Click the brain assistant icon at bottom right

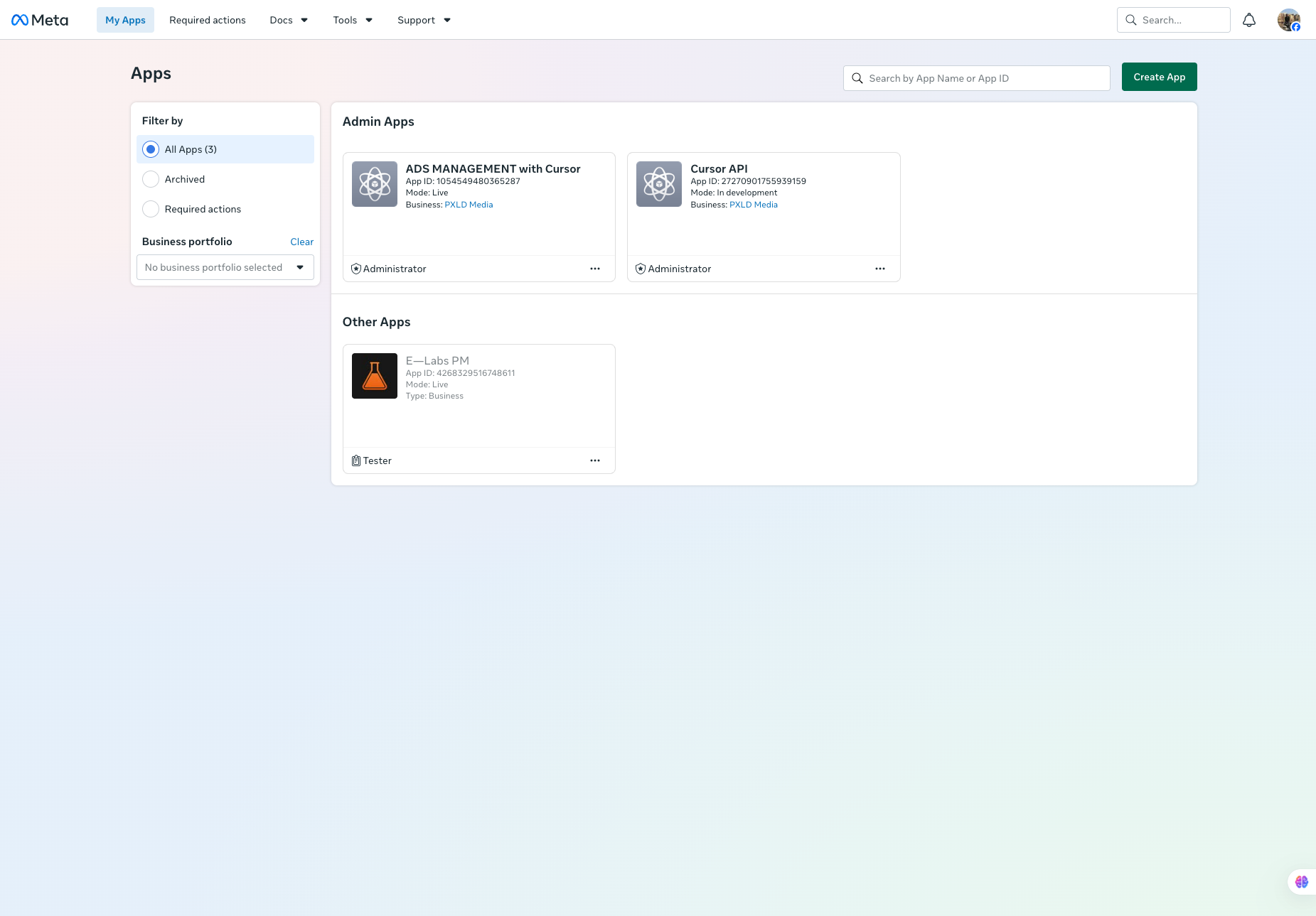[1302, 882]
